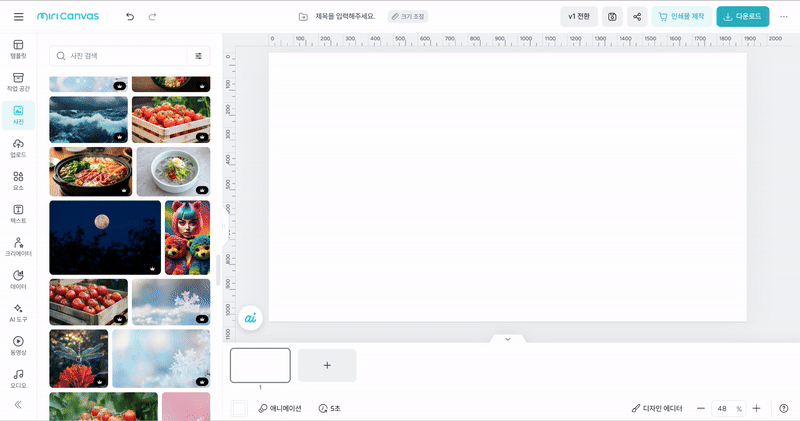The height and width of the screenshot is (421, 800).
Task: Open the share icon
Action: click(637, 17)
